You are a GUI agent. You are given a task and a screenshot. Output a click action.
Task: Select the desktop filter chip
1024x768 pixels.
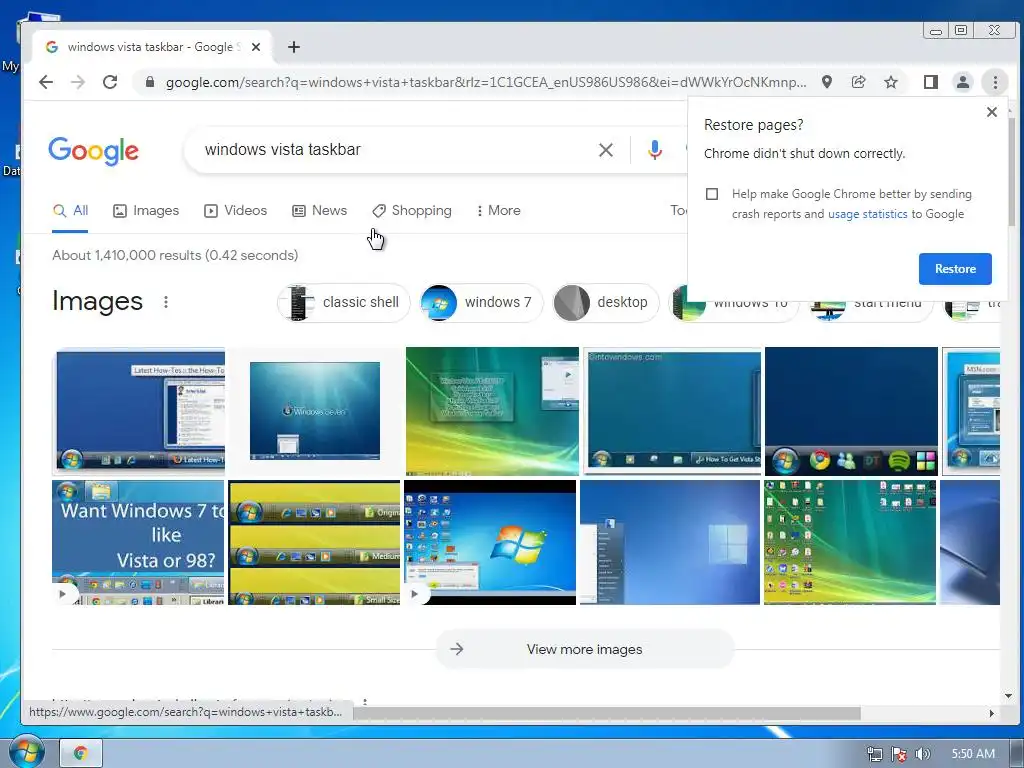coord(605,302)
